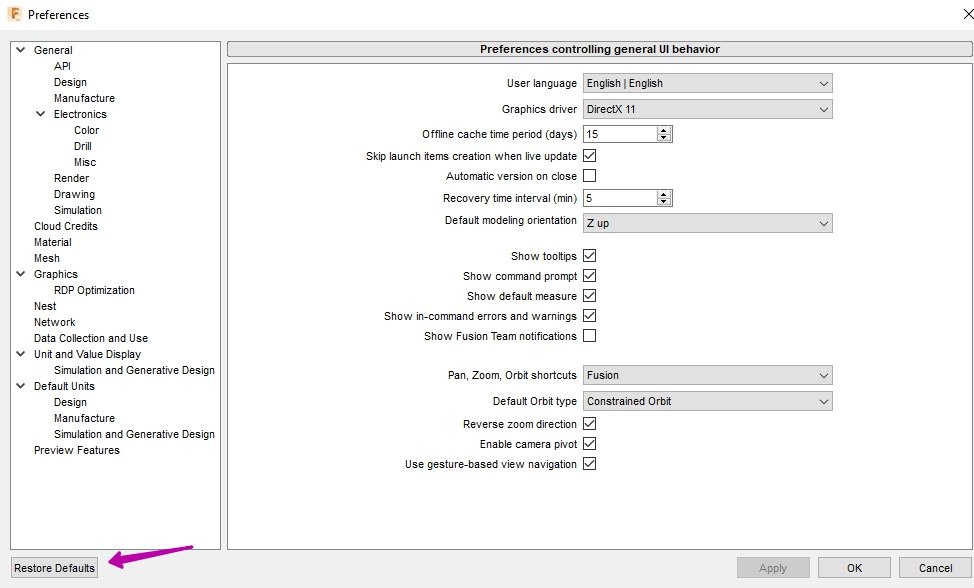Disable Show default measure
The height and width of the screenshot is (588, 974).
click(589, 296)
